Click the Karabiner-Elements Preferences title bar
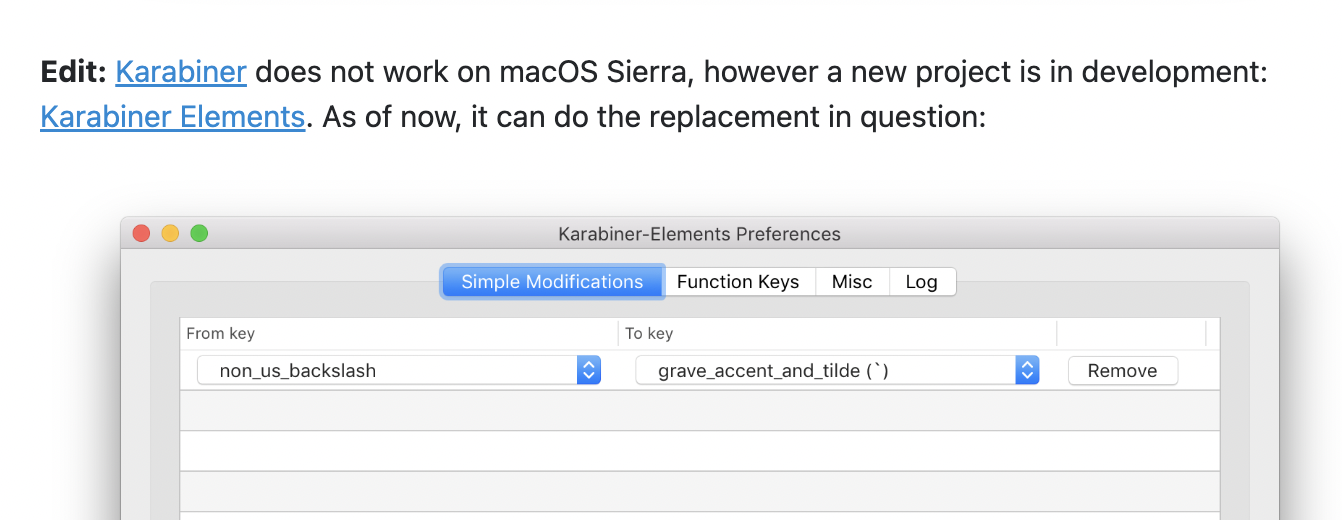 tap(699, 234)
